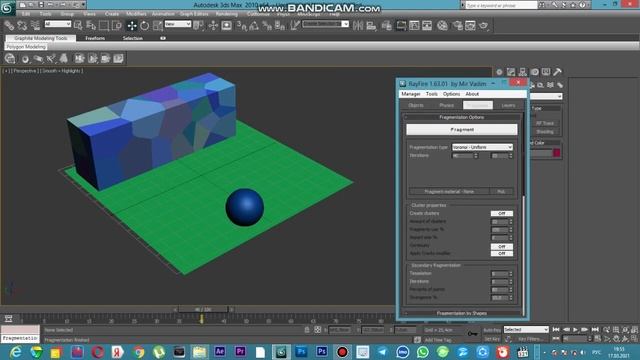Click the Select Object tool

[78, 26]
